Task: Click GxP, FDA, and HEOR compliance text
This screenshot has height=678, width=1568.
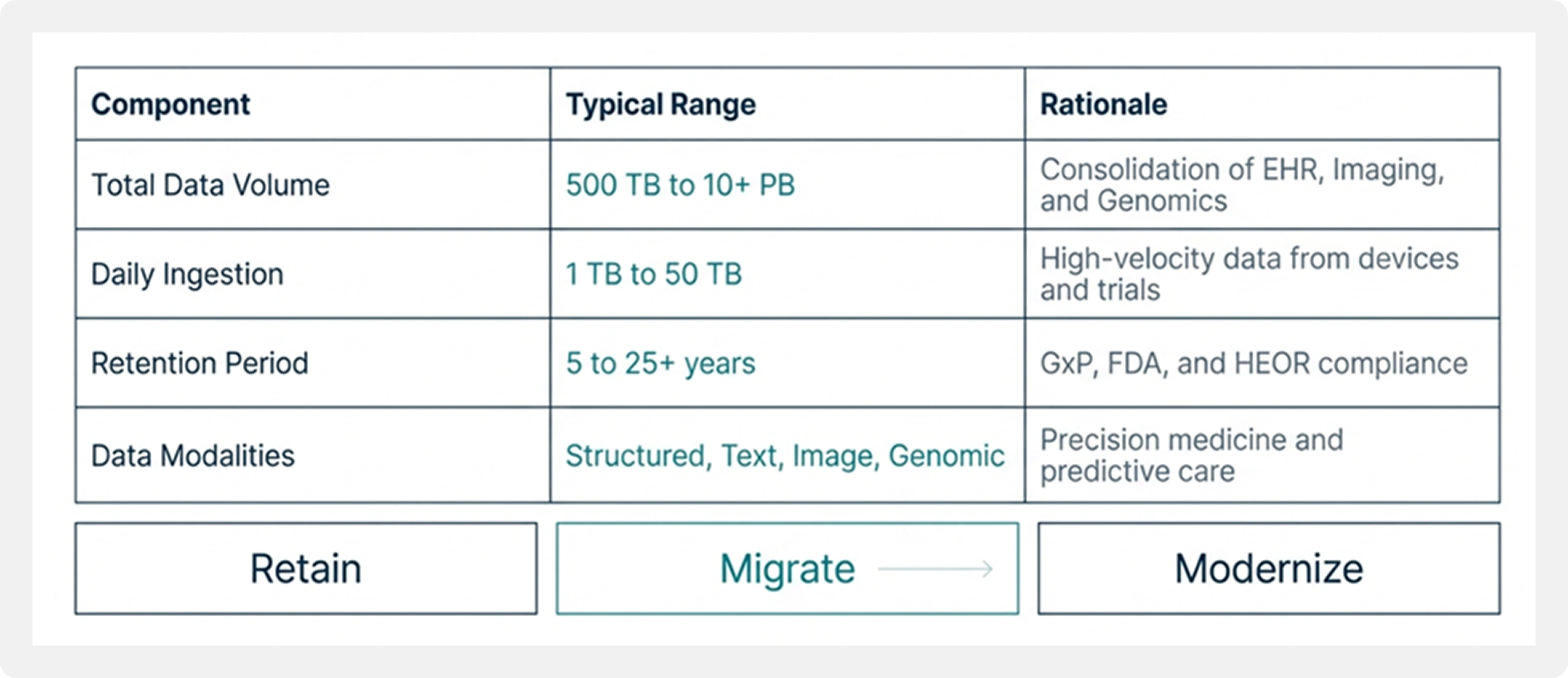Action: (1253, 363)
